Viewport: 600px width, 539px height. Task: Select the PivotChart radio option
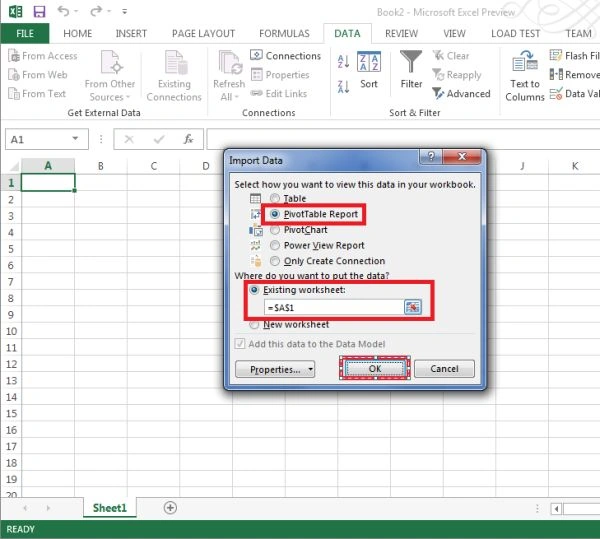pos(275,230)
